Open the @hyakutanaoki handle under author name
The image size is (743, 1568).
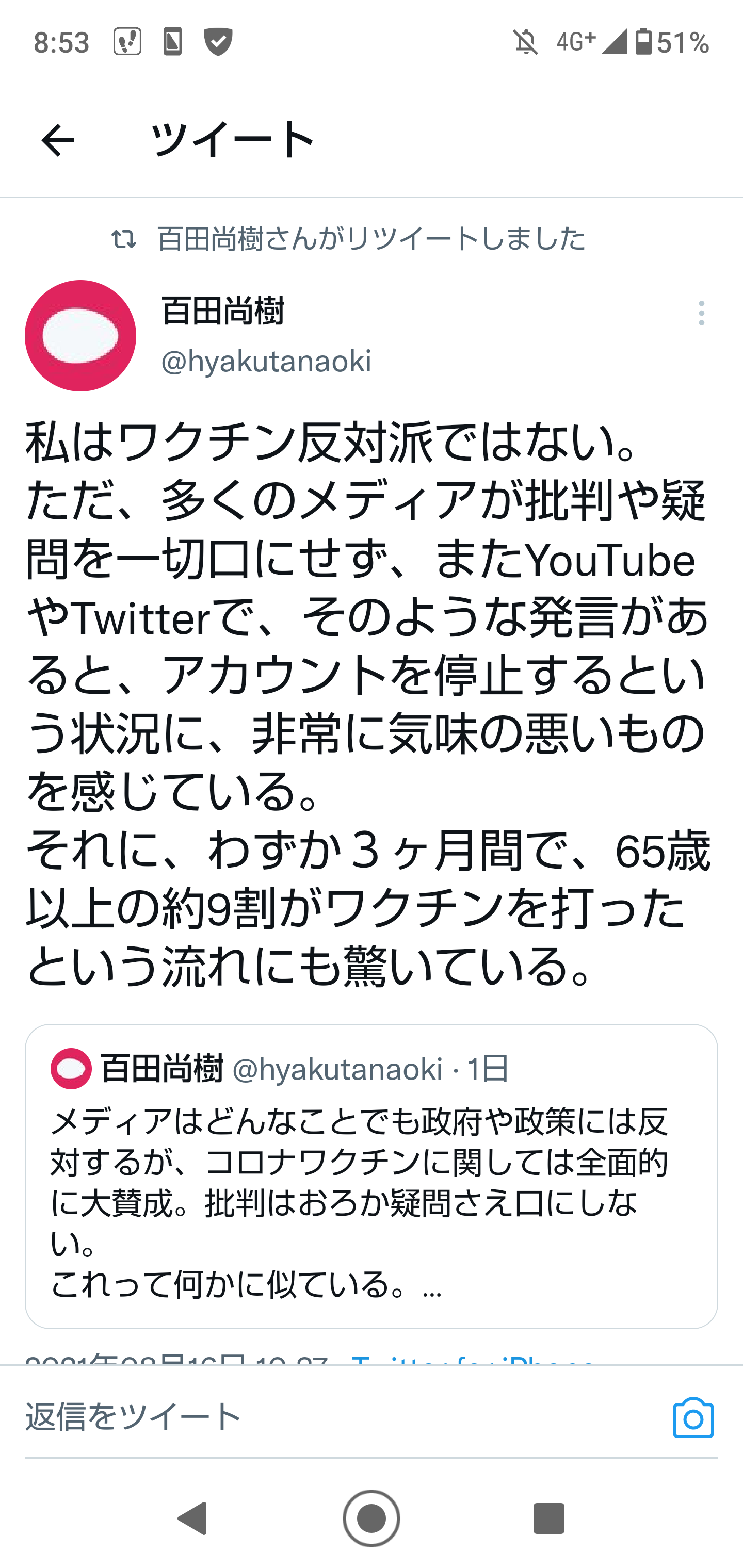(x=266, y=362)
